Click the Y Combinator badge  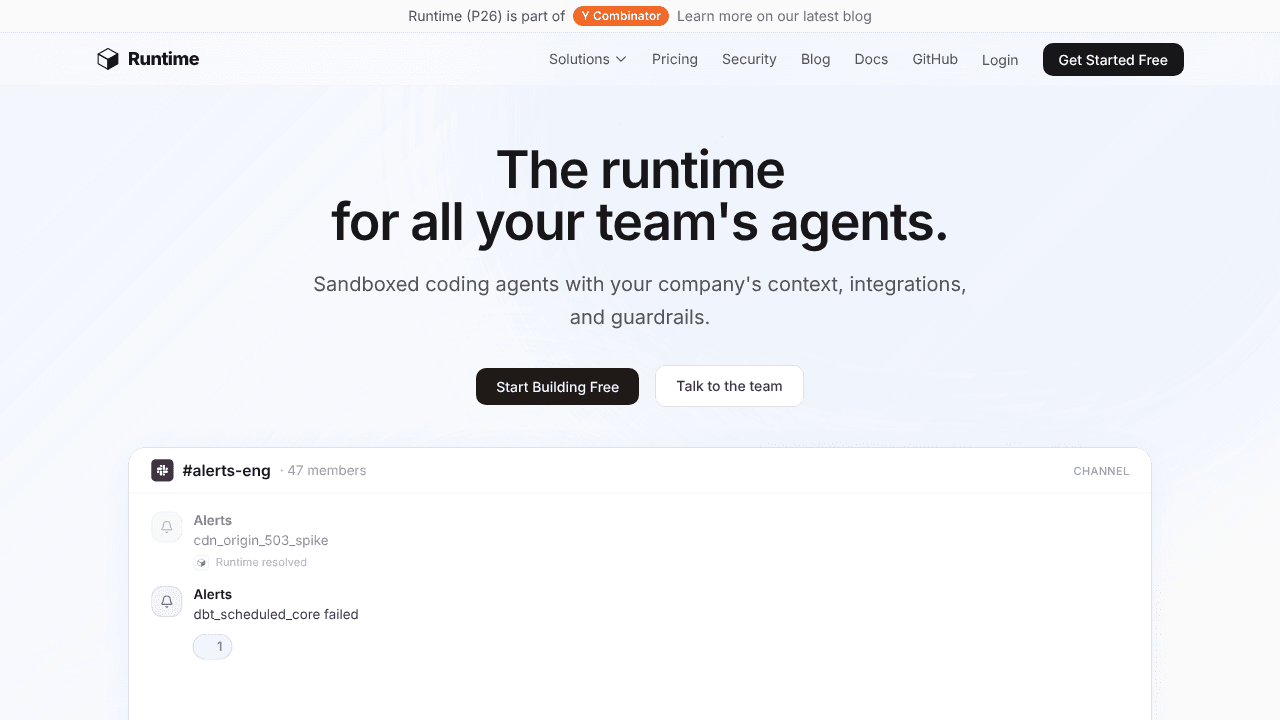(621, 16)
